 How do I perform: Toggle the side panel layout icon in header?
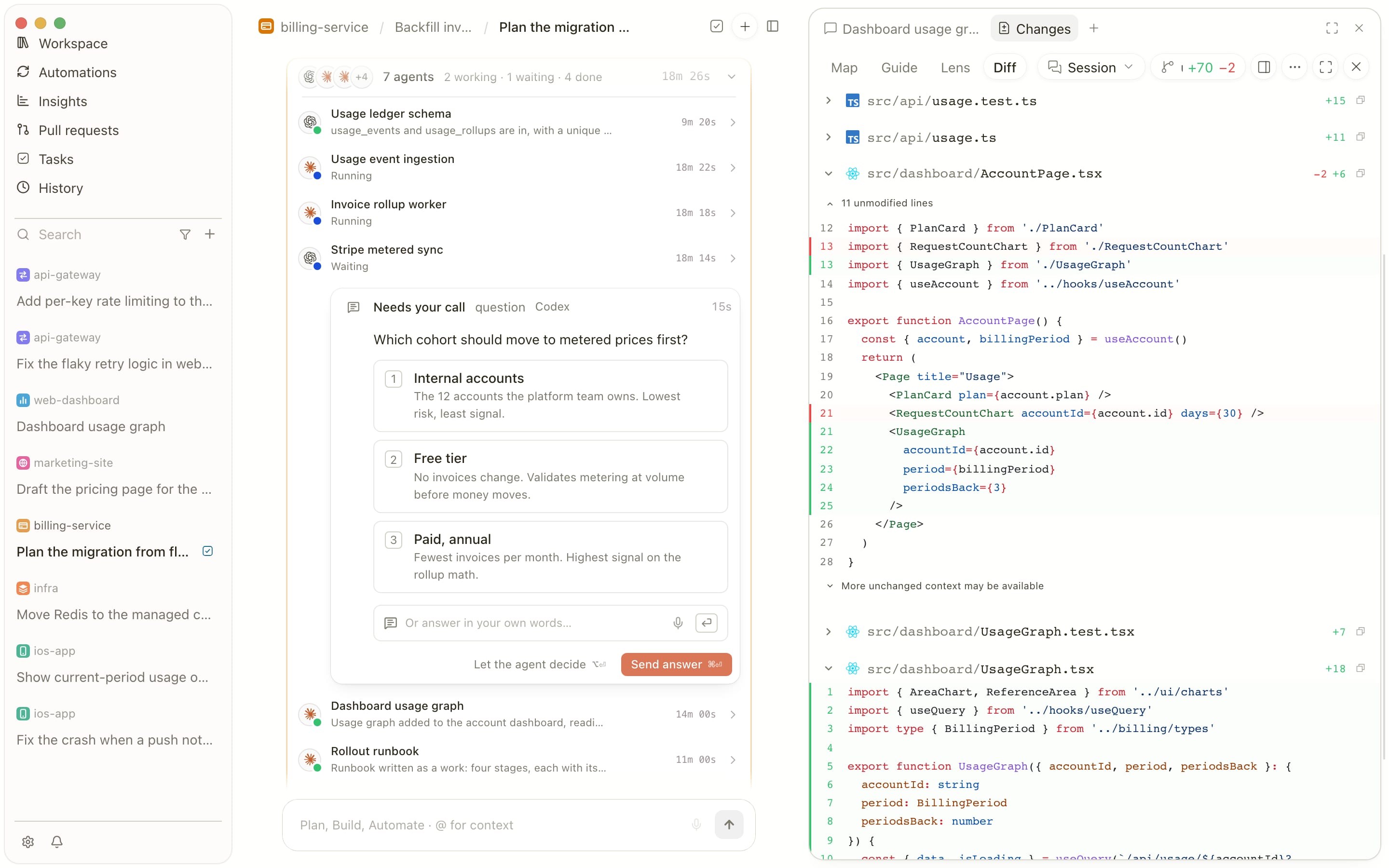pyautogui.click(x=773, y=27)
